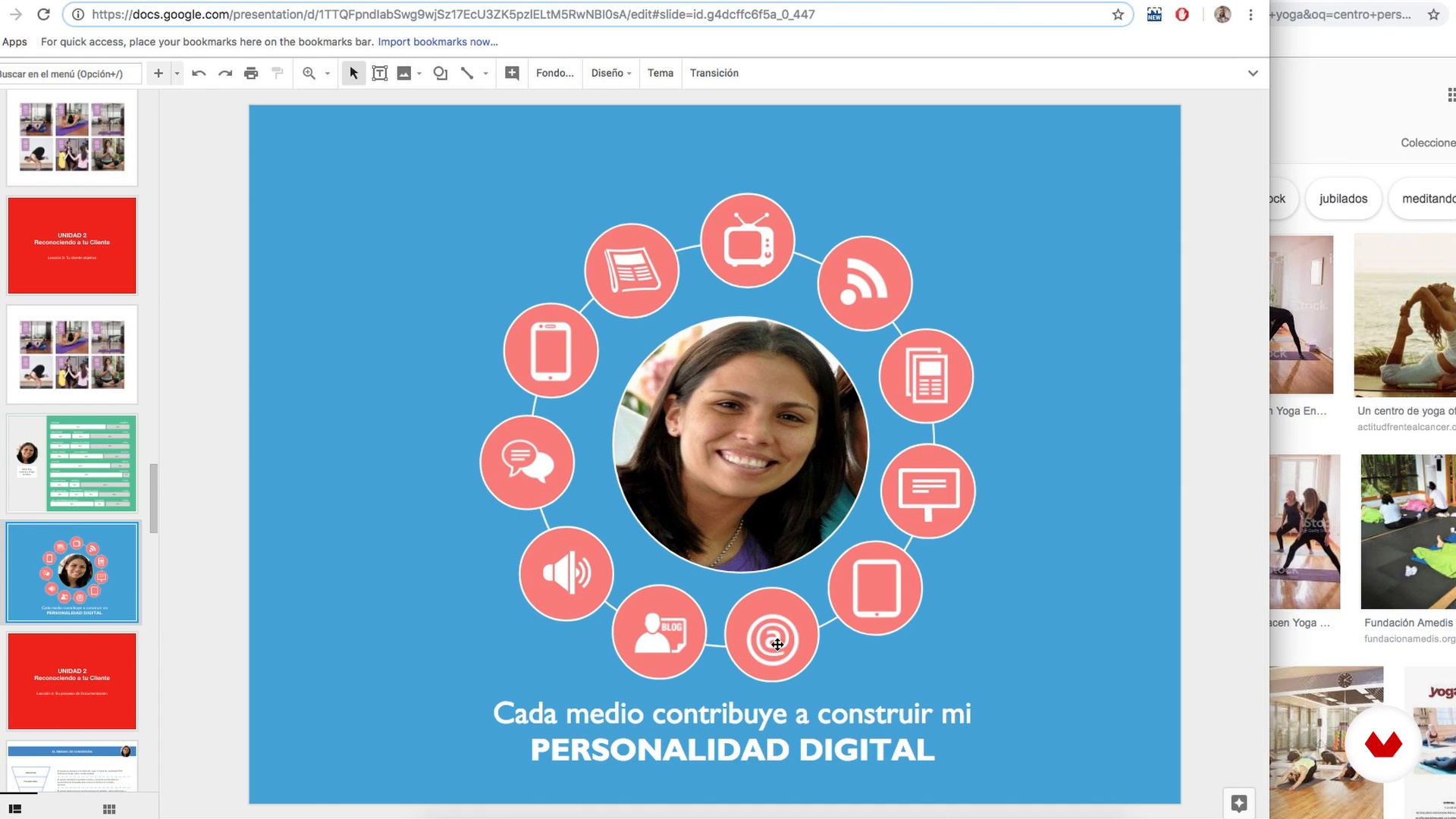The width and height of the screenshot is (1456, 819).
Task: Open the line type dropdown arrow
Action: click(x=486, y=73)
